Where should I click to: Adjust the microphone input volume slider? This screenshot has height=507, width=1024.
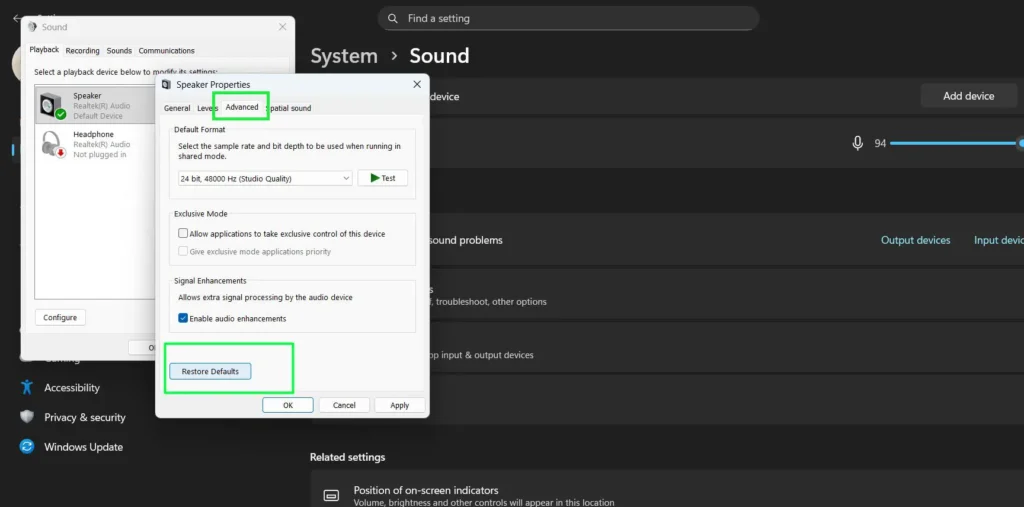coord(957,143)
